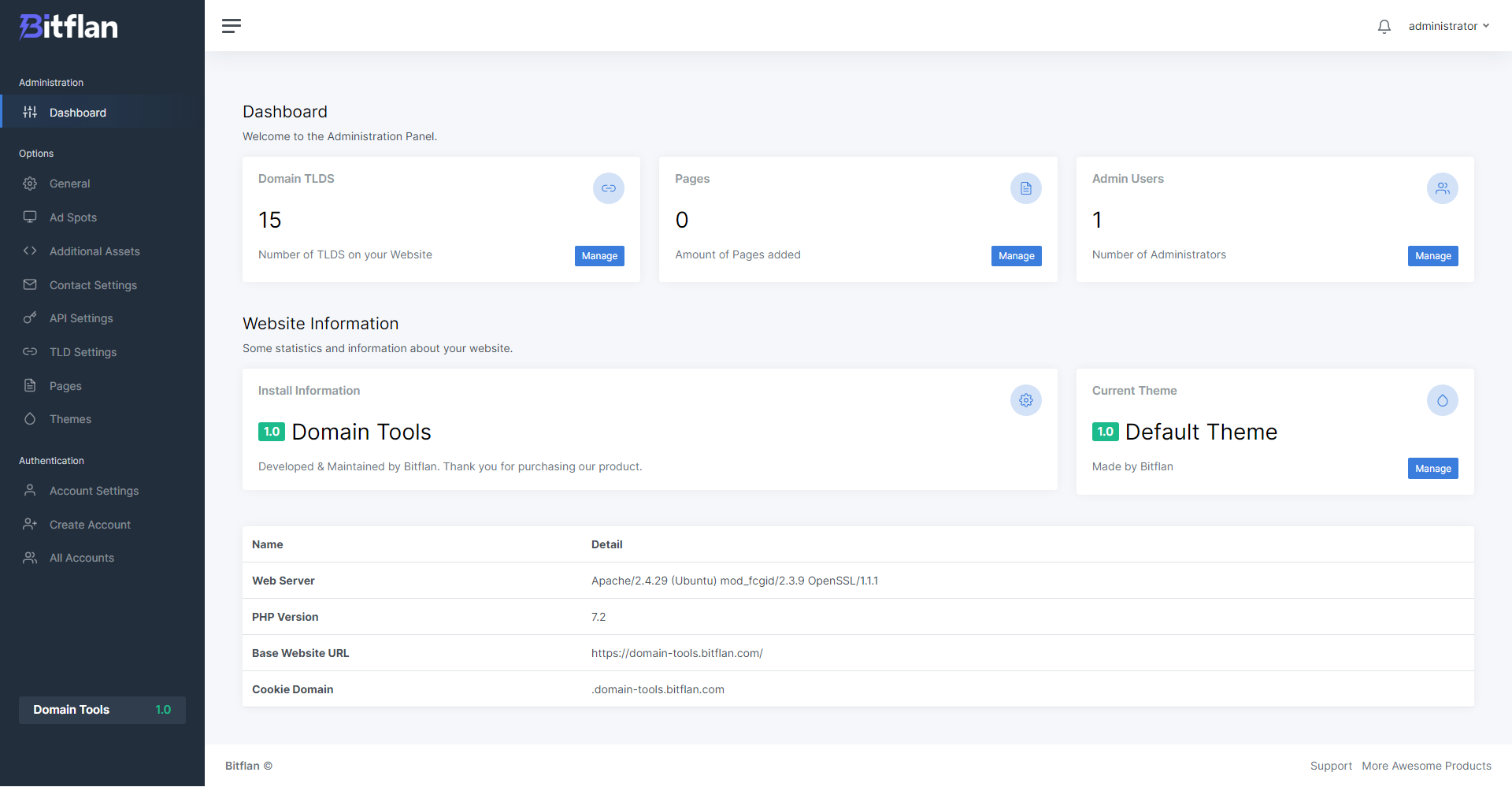Image resolution: width=1512 pixels, height=787 pixels.
Task: Open the Dashboard menu item
Action: pos(77,112)
